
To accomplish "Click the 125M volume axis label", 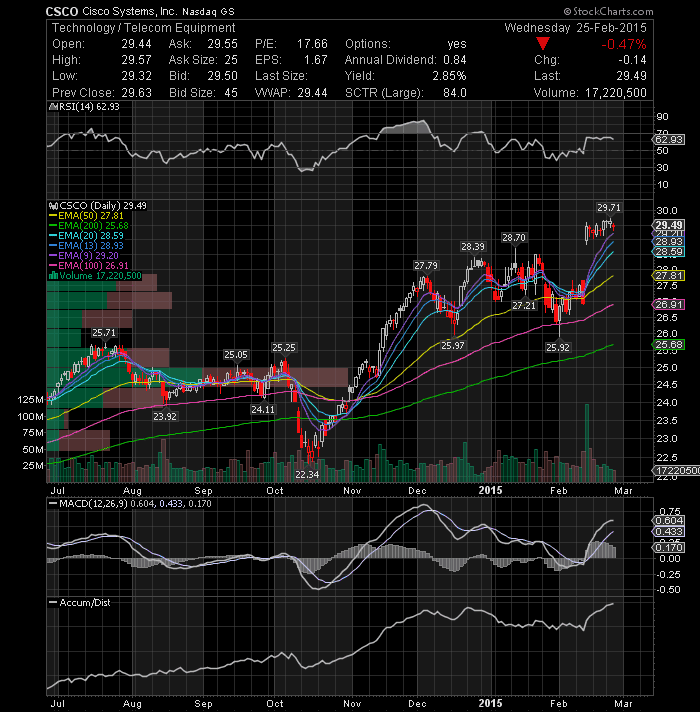I will [31, 400].
